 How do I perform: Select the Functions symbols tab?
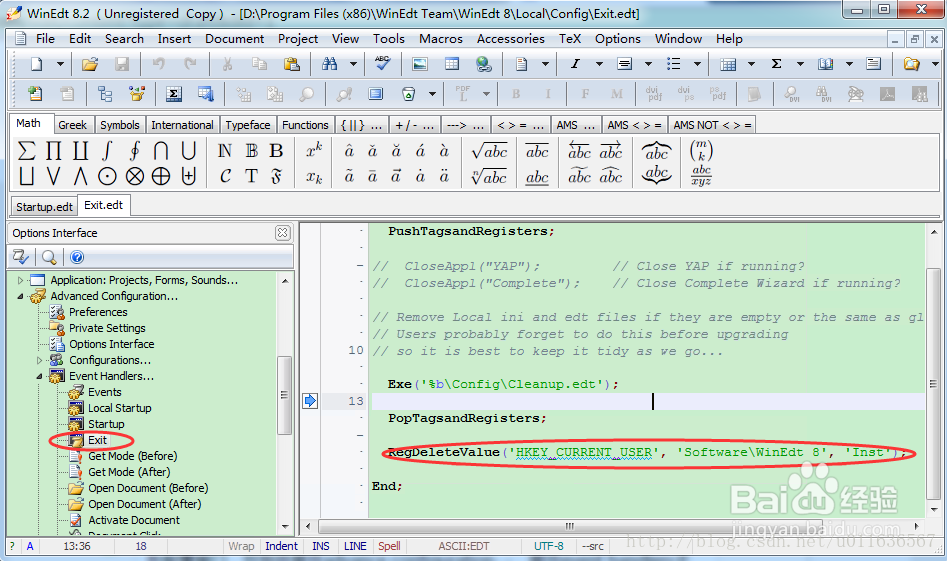pyautogui.click(x=305, y=125)
